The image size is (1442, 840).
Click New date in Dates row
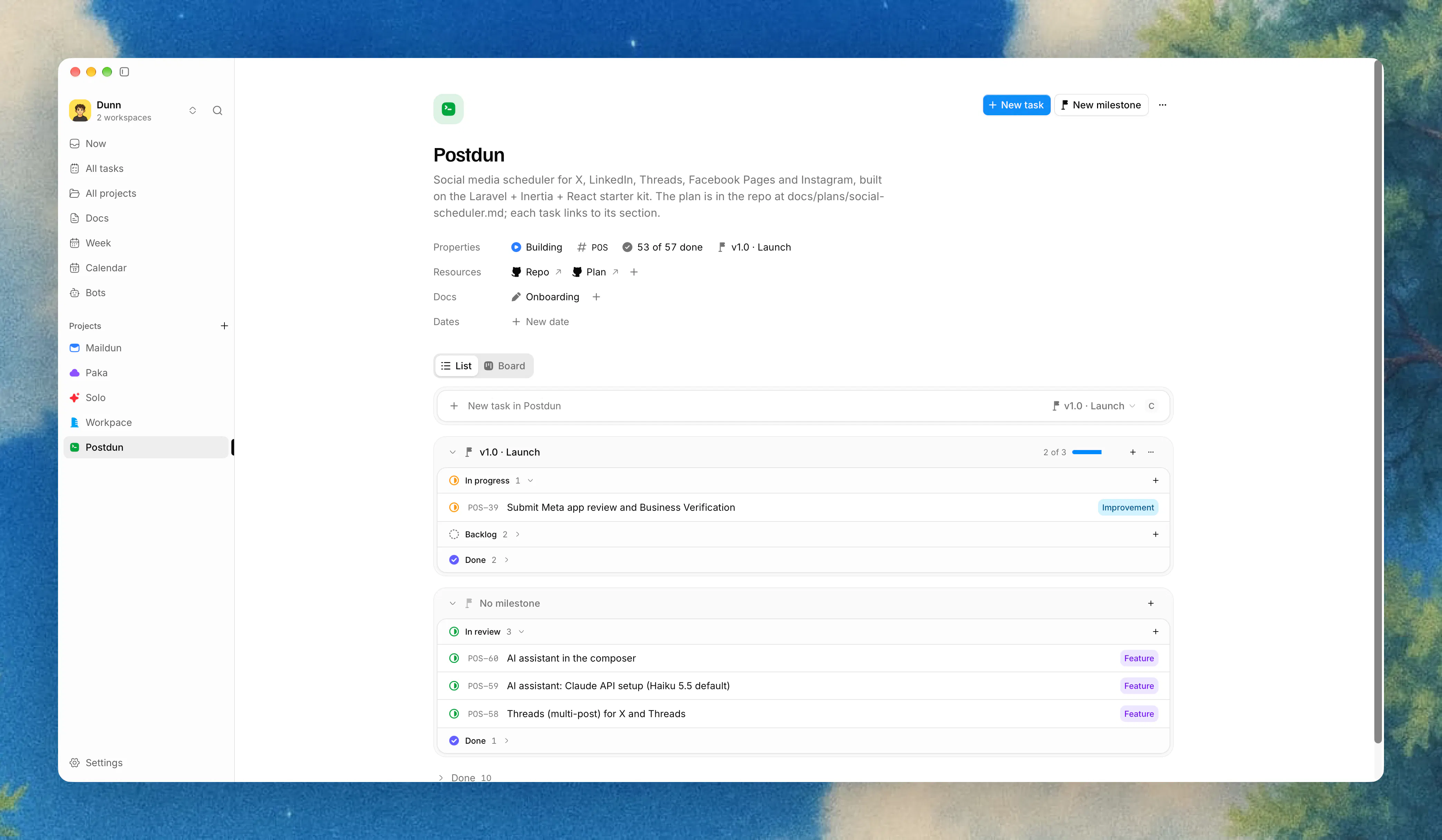point(540,321)
